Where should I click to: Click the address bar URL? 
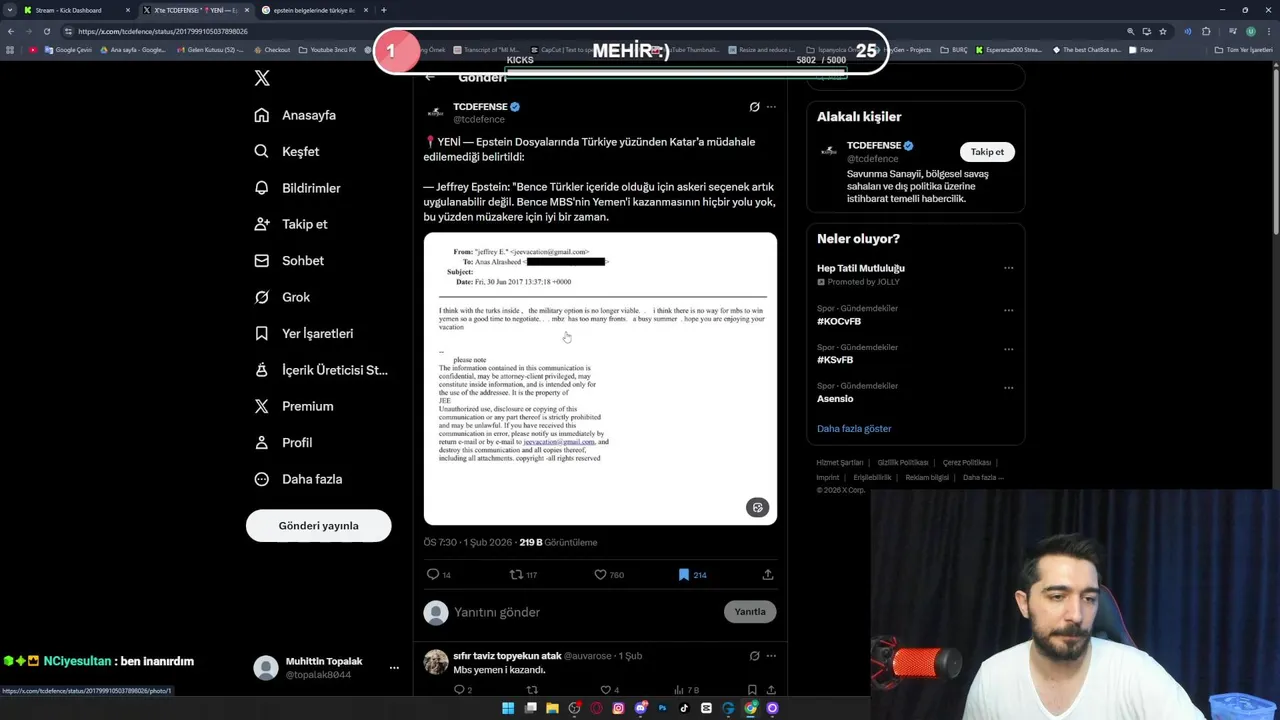[163, 31]
